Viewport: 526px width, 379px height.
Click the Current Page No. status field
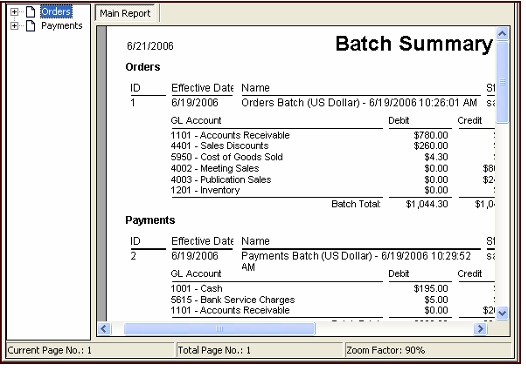[90, 350]
